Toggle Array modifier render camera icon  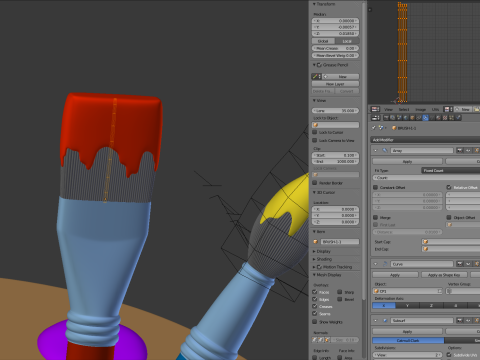point(460,151)
